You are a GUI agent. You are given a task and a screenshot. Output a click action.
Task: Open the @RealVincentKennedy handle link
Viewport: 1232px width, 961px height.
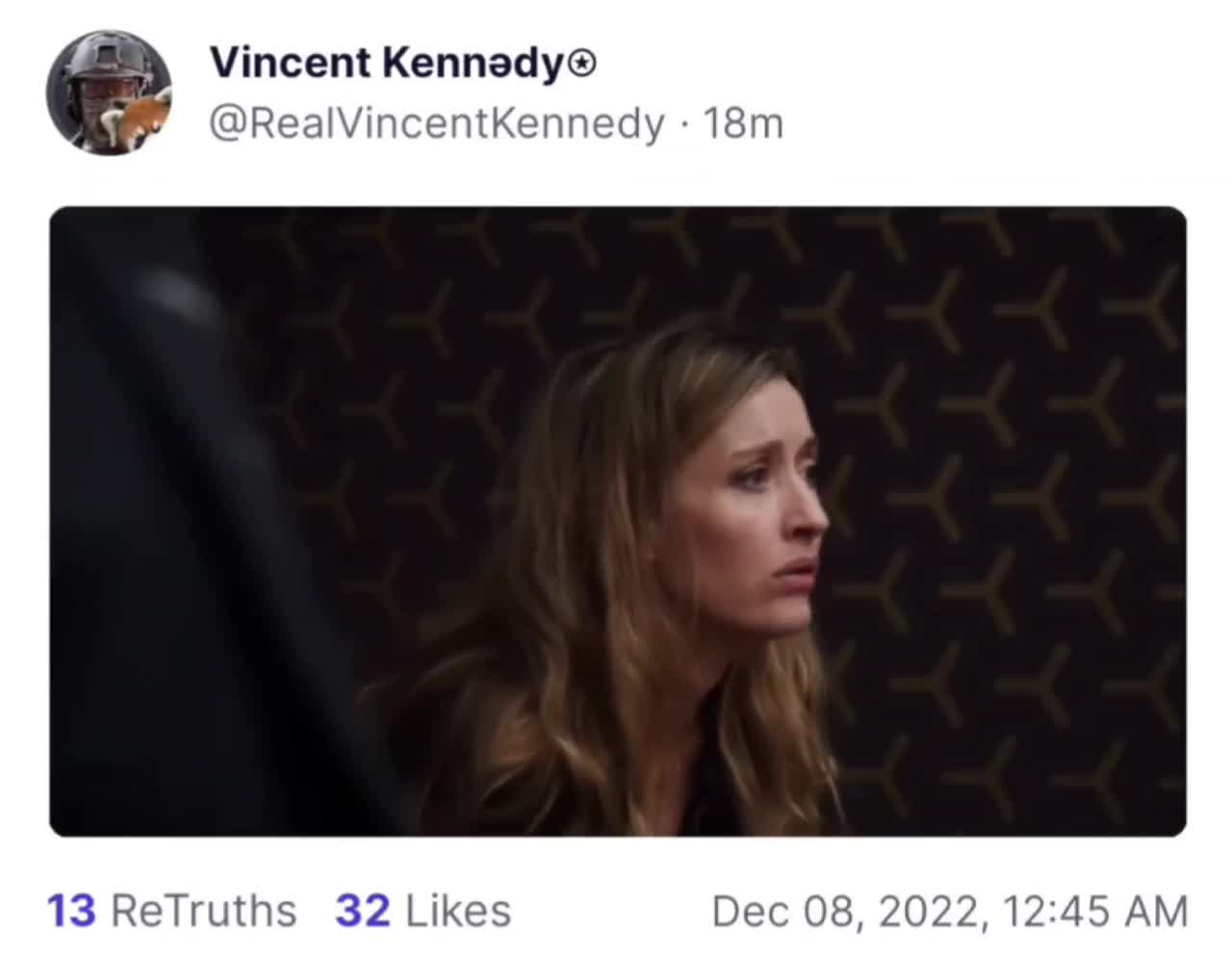click(x=437, y=124)
